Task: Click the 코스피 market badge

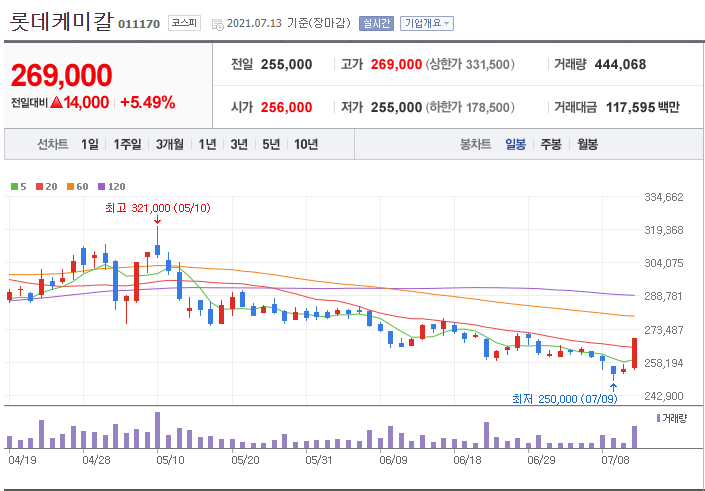Action: point(184,23)
